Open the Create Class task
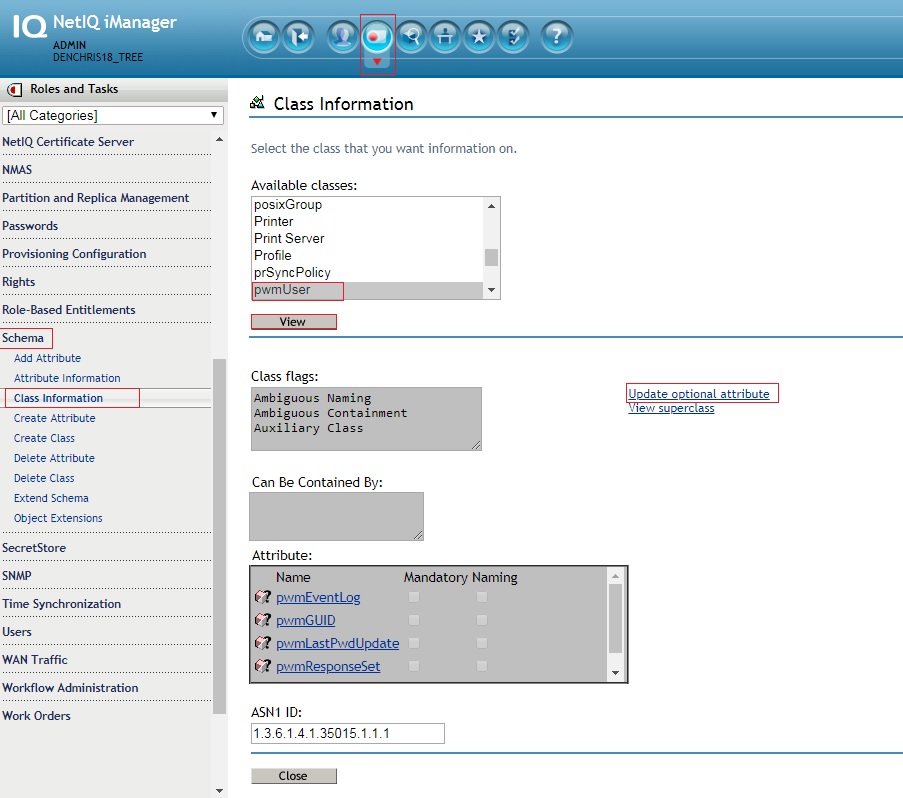Screen dimensions: 903x798 click(44, 438)
